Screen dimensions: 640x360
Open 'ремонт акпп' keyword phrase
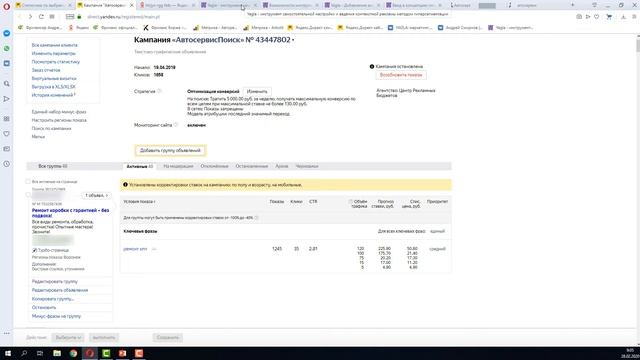point(135,249)
